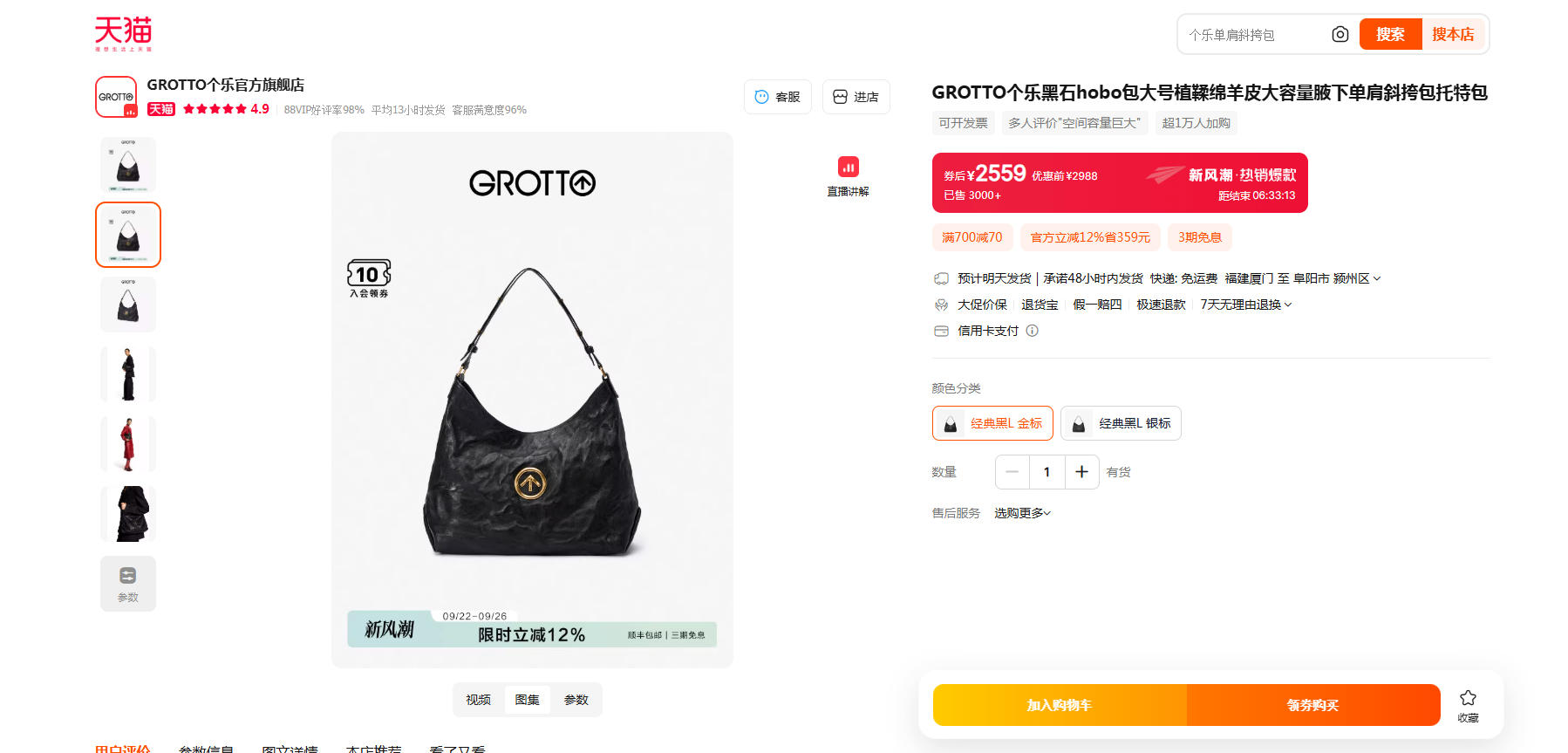This screenshot has width=1568, height=753.
Task: Open the 参数 parameters icon in thumbnail strip
Action: coord(128,584)
